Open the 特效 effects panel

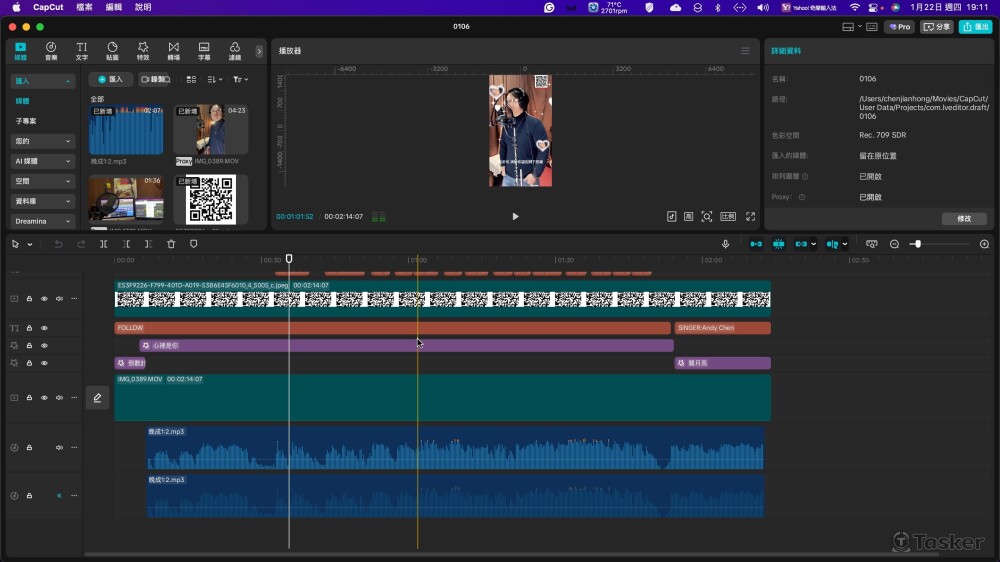[x=143, y=51]
